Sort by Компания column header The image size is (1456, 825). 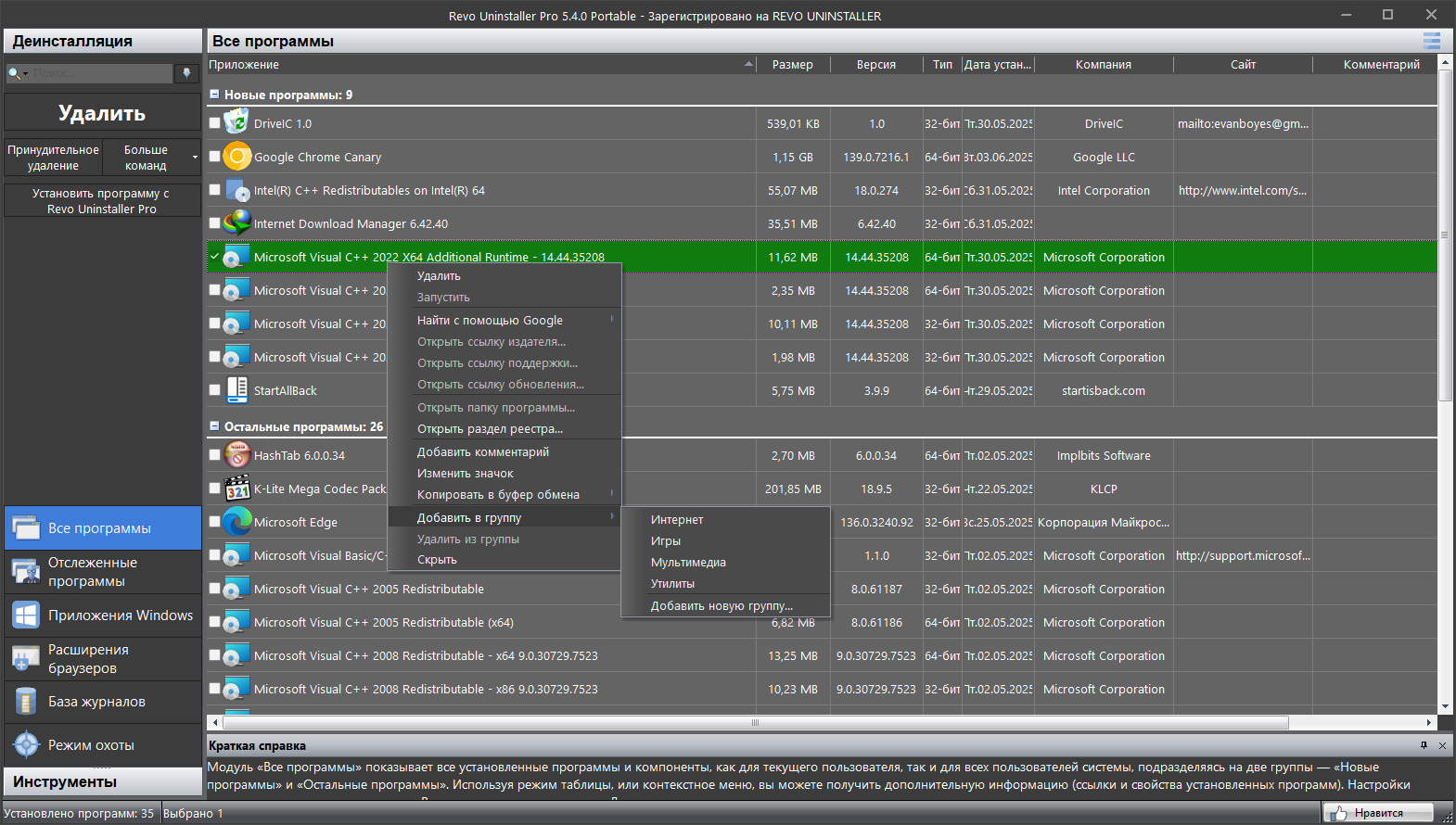(1104, 64)
